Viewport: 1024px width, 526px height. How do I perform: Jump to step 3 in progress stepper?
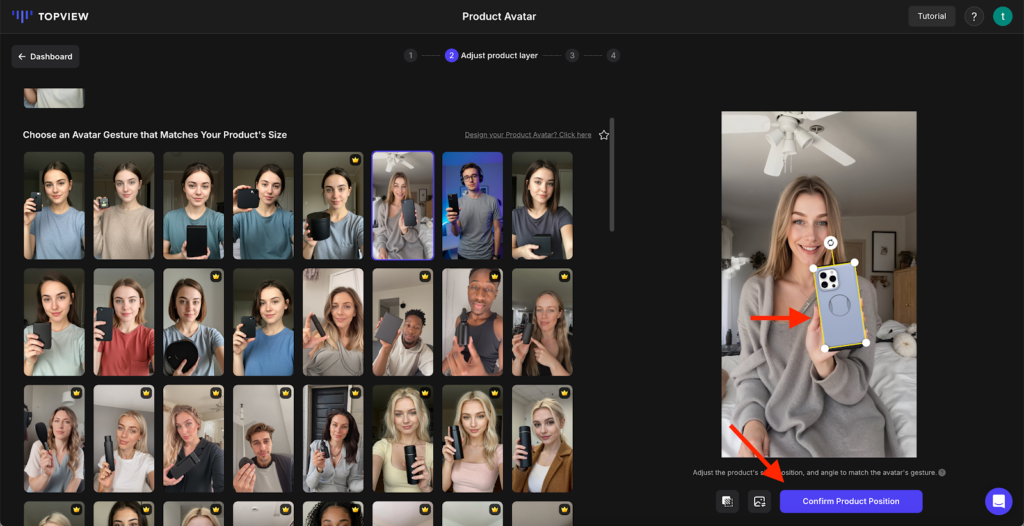pos(572,56)
